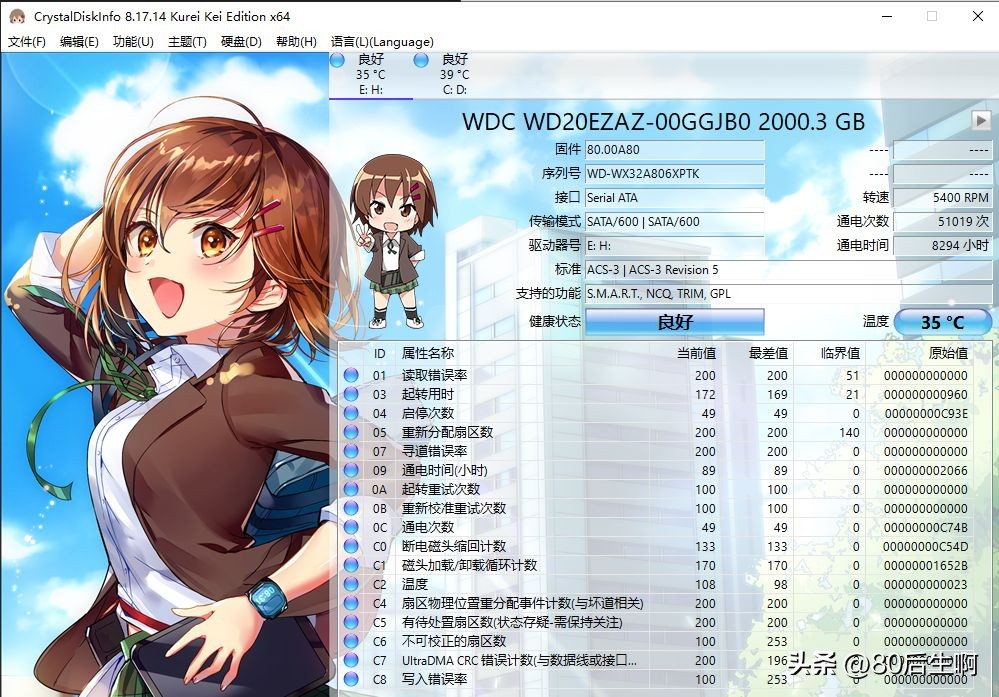The width and height of the screenshot is (999, 697).
Task: Open the 主题(T) theme menu
Action: (188, 41)
